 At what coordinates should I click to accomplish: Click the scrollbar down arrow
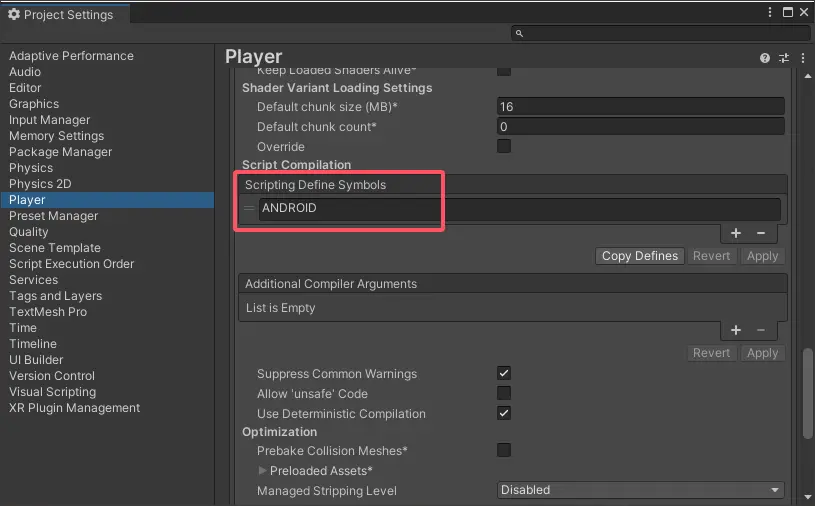pos(808,497)
